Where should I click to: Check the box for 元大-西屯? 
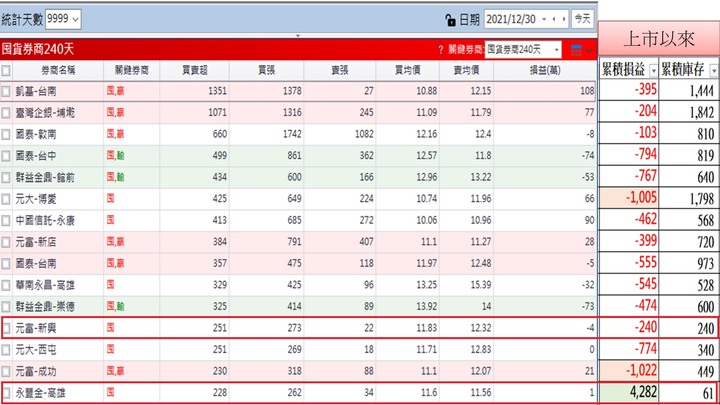(x=6, y=350)
